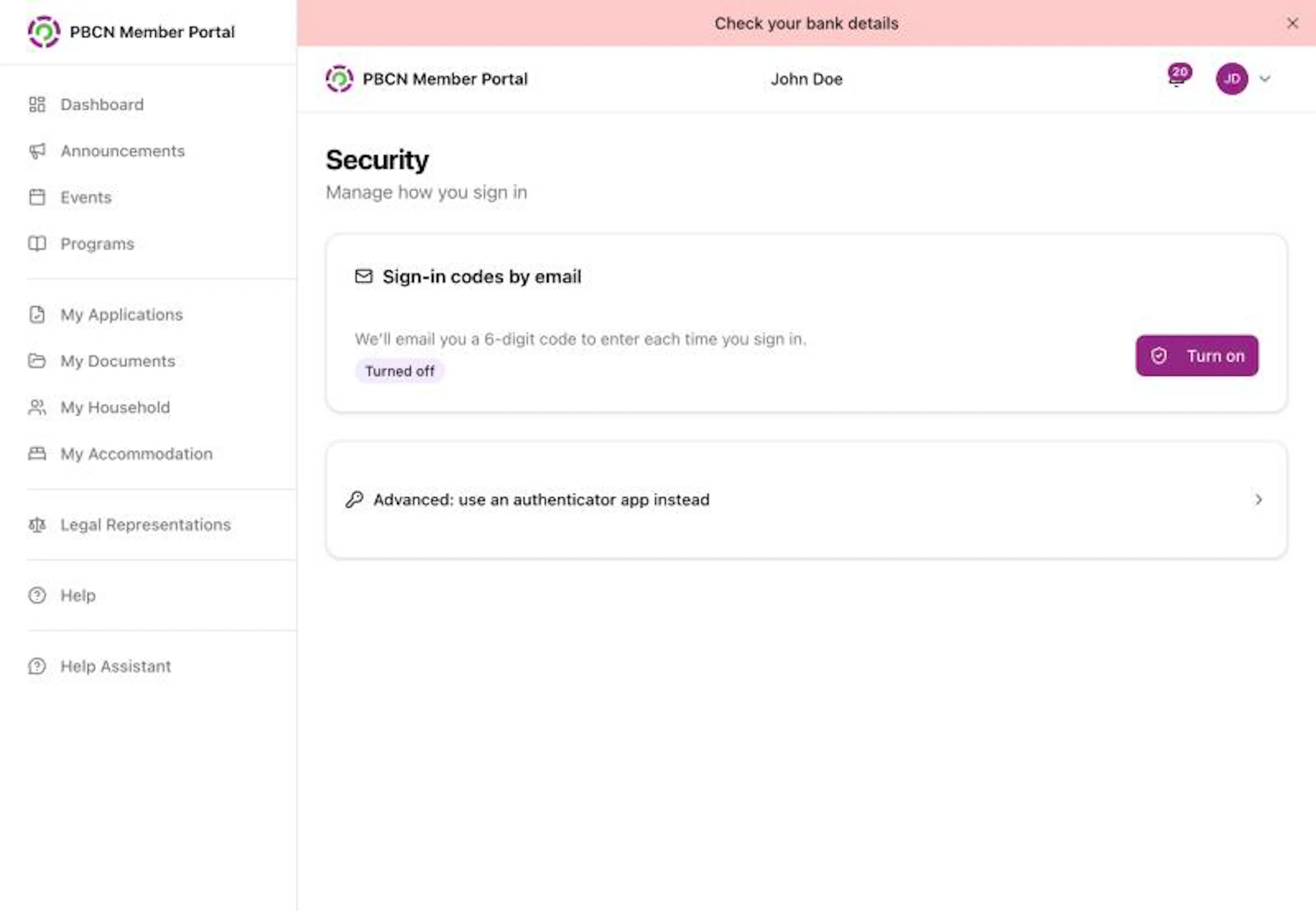Click the Turned off status badge
The height and width of the screenshot is (911, 1316).
coord(400,371)
